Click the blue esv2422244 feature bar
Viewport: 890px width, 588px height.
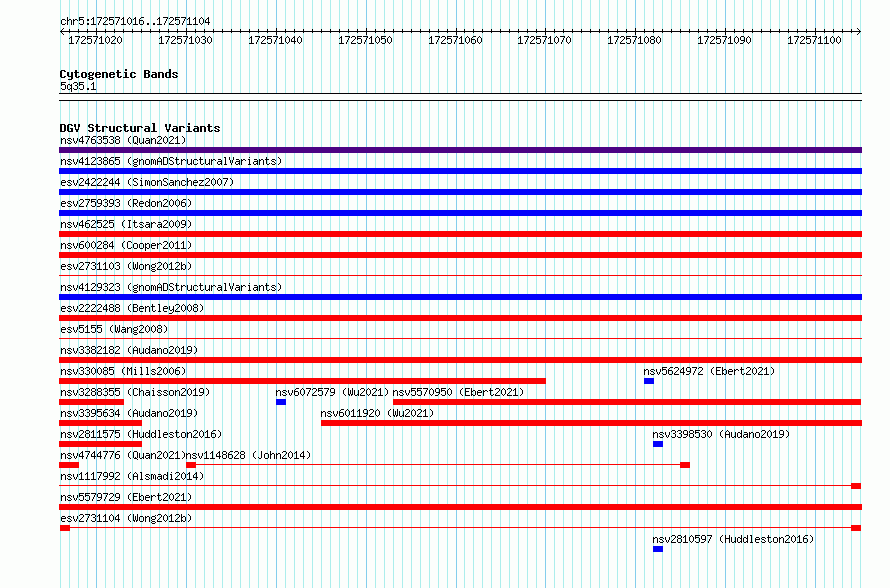(460, 192)
